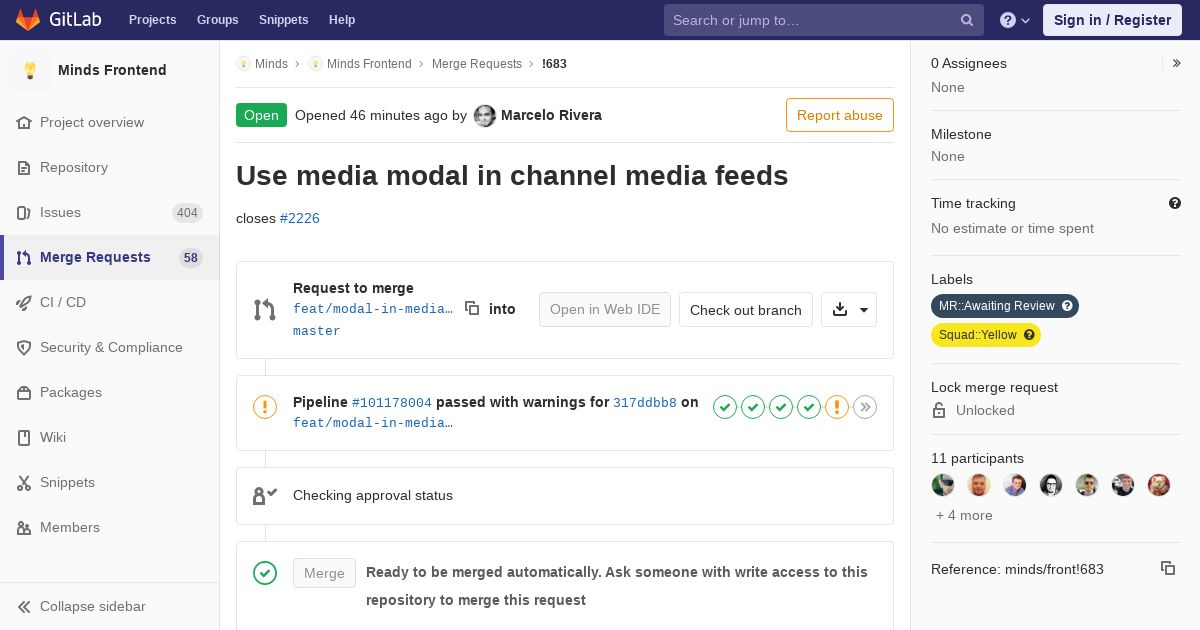
Task: Click the master target branch link
Action: [317, 331]
